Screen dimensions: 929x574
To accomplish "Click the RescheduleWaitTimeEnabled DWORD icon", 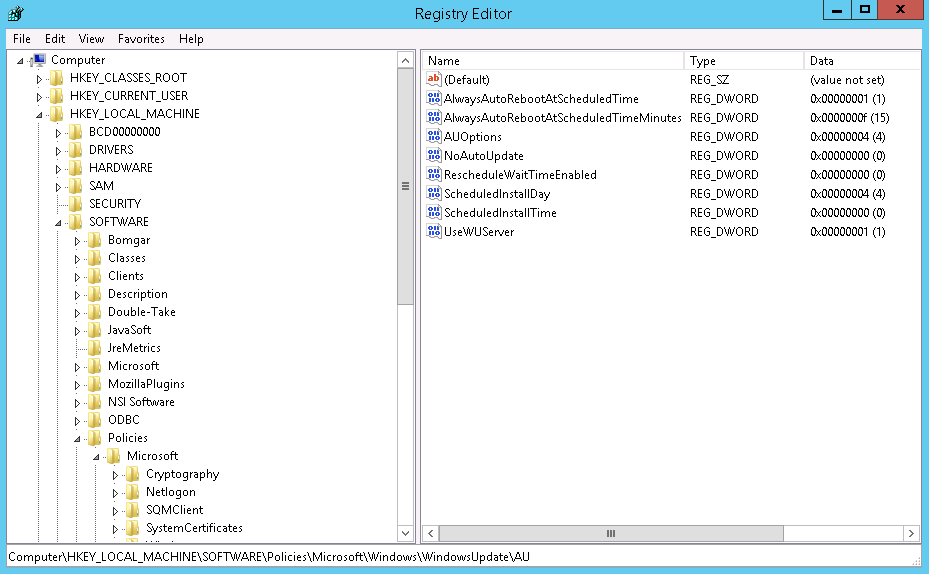I will [434, 174].
